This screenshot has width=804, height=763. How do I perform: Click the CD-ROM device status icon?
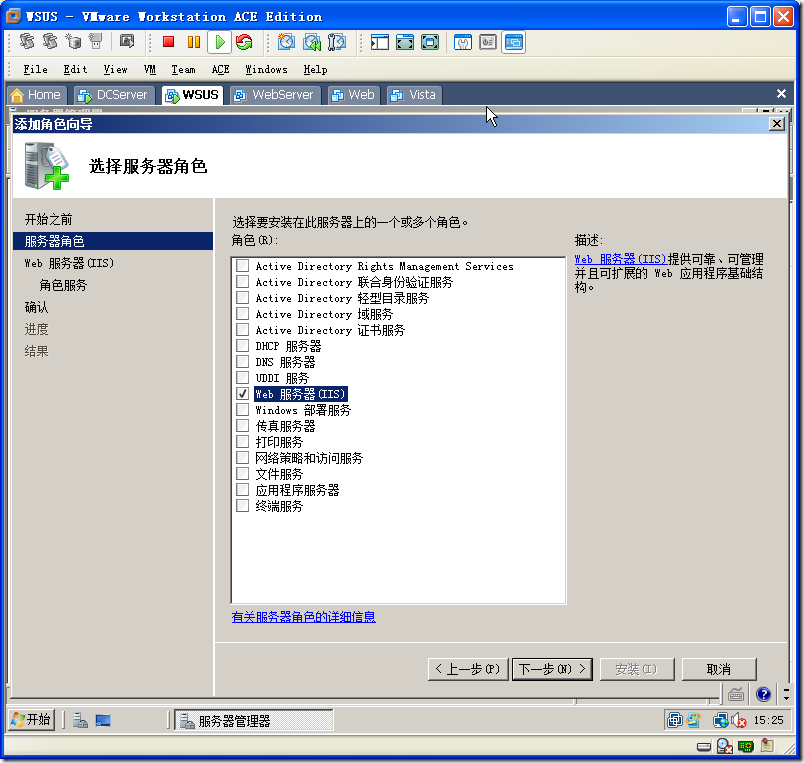(x=725, y=746)
